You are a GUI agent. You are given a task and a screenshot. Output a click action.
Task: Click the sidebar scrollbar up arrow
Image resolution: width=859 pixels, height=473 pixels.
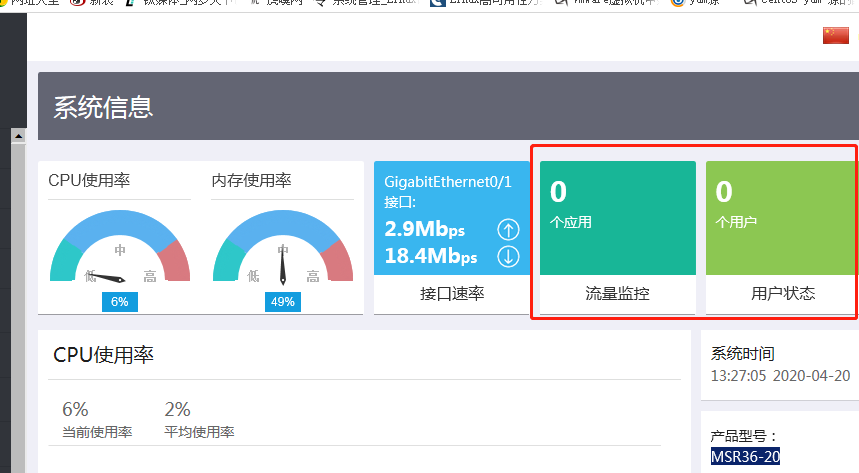[19, 135]
